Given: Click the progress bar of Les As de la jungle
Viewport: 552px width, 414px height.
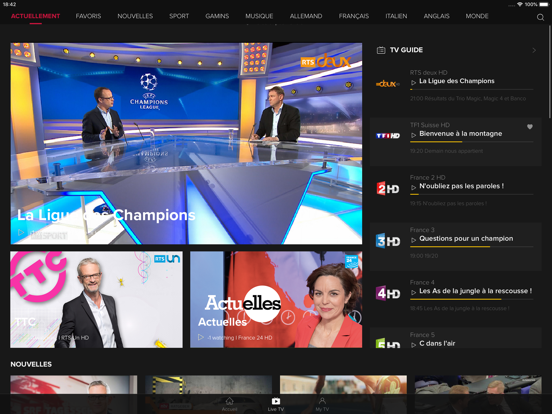Looking at the screenshot, I should pyautogui.click(x=472, y=299).
